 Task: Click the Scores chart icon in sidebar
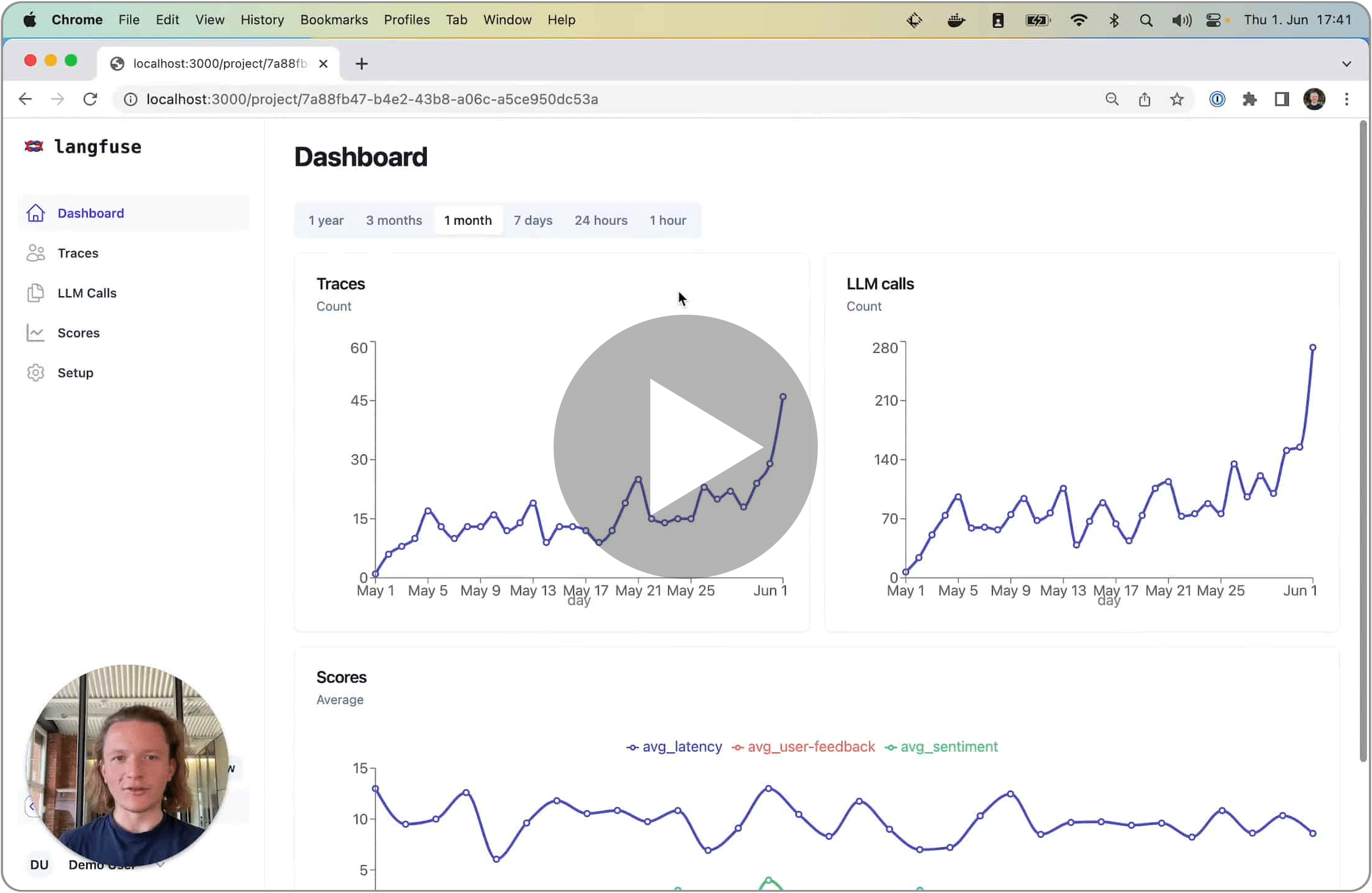tap(35, 333)
